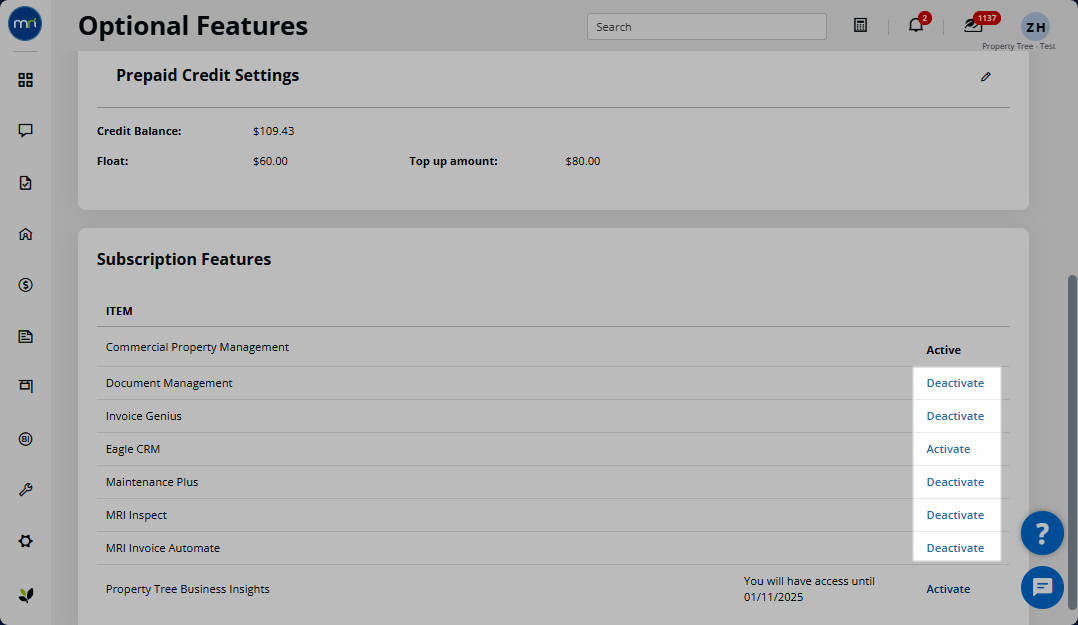Select the Commercial Property Management row text
This screenshot has width=1078, height=625.
click(x=197, y=347)
